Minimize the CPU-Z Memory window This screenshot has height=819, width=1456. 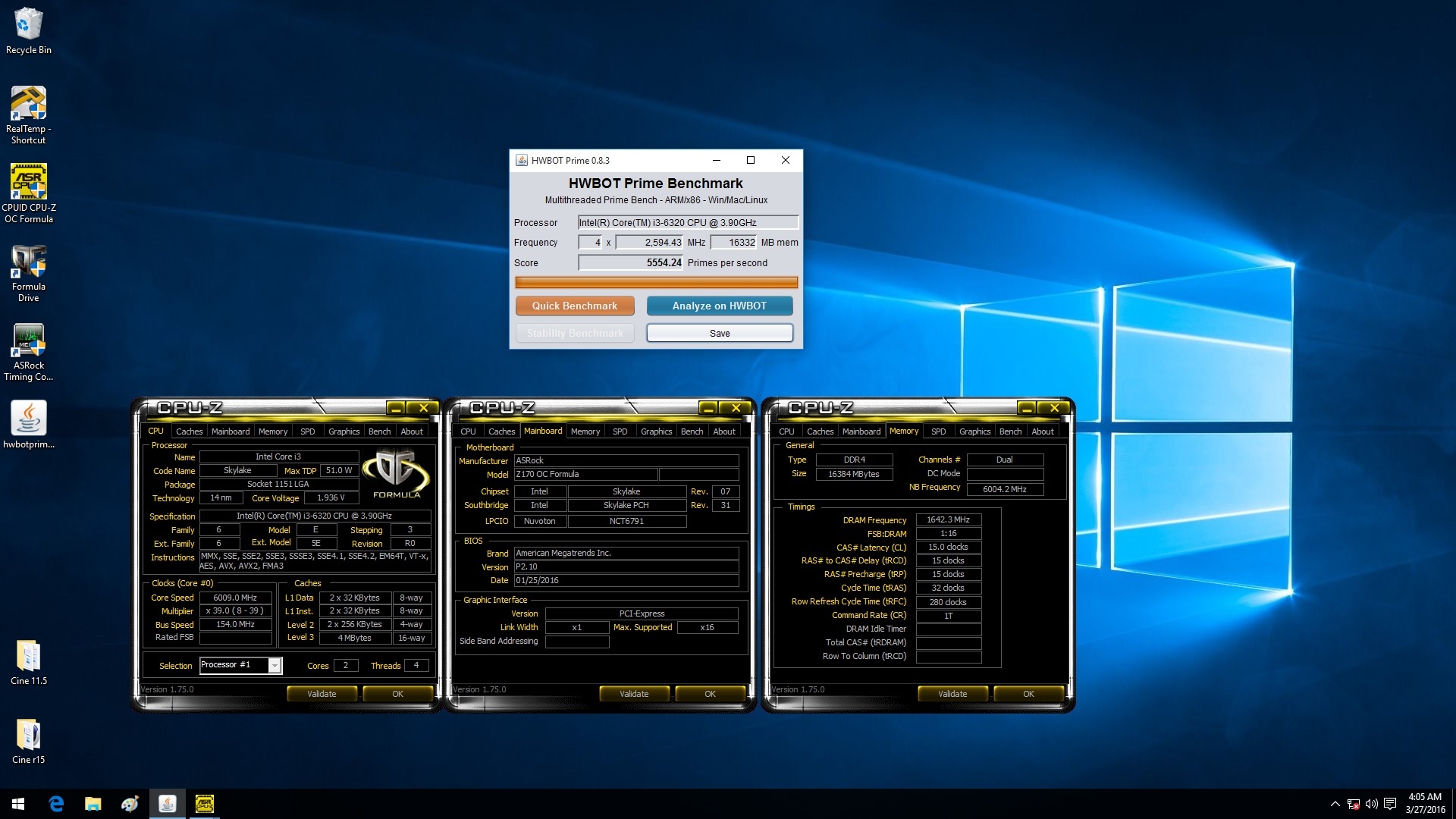[x=1027, y=408]
